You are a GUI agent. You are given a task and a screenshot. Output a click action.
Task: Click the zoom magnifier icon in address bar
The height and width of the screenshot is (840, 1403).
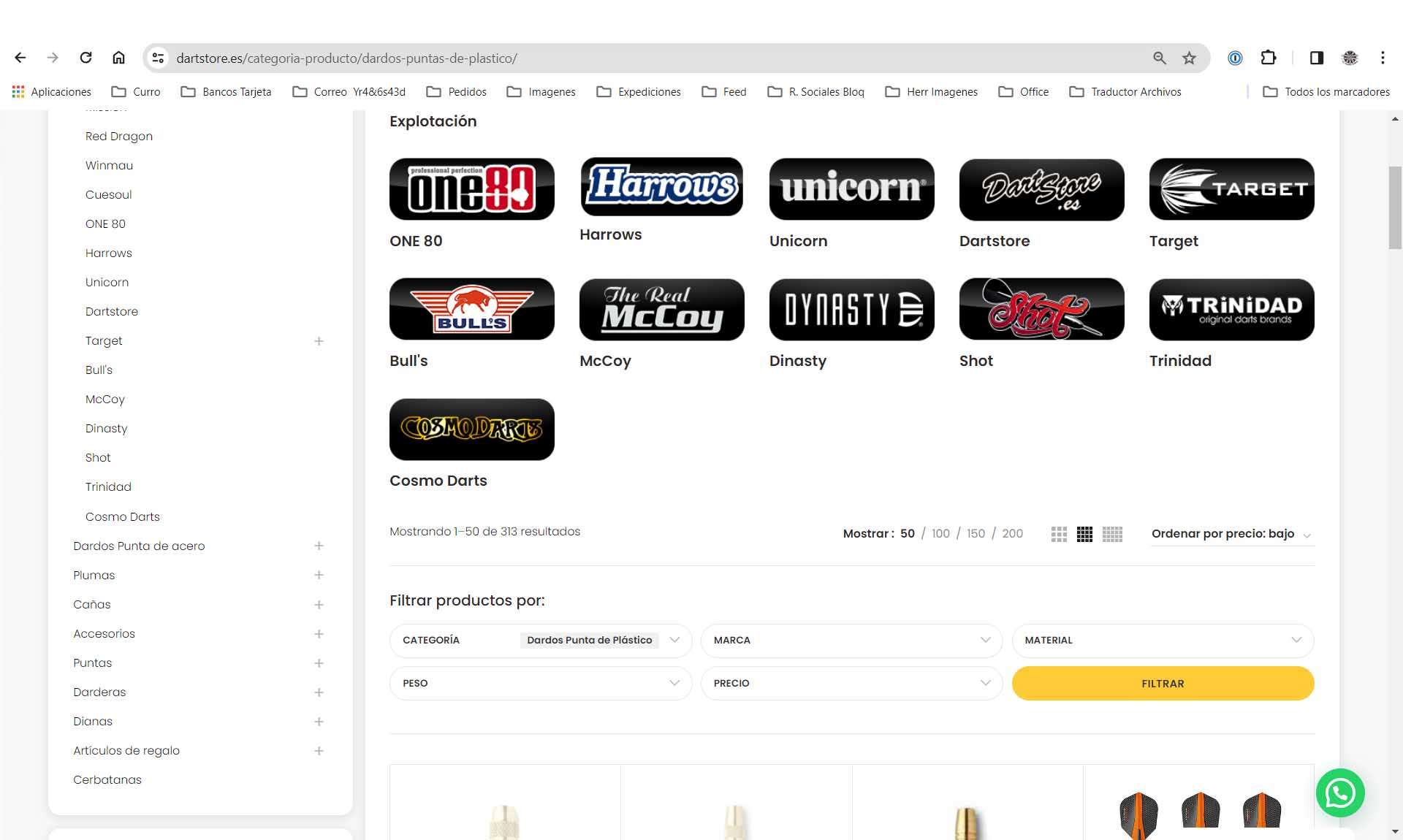[x=1159, y=58]
